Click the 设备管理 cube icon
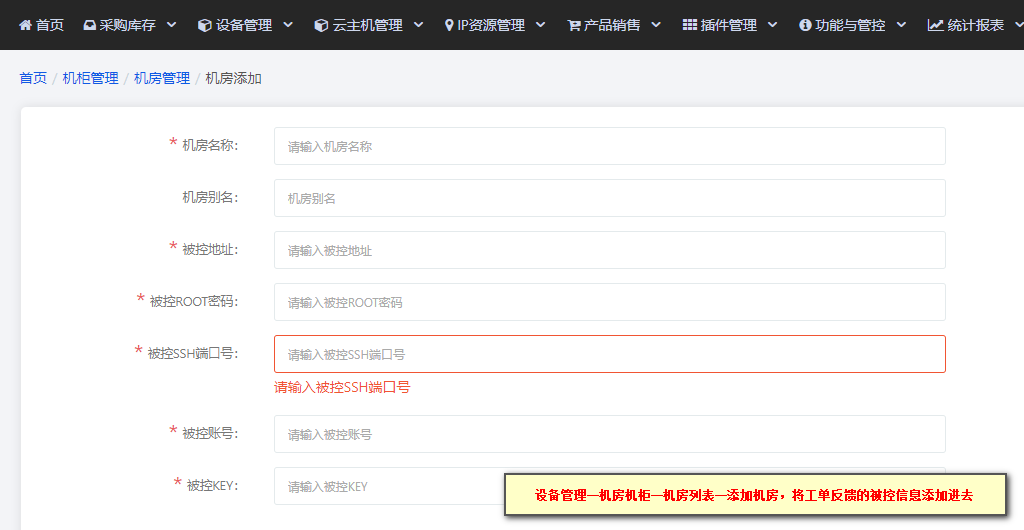 point(204,25)
